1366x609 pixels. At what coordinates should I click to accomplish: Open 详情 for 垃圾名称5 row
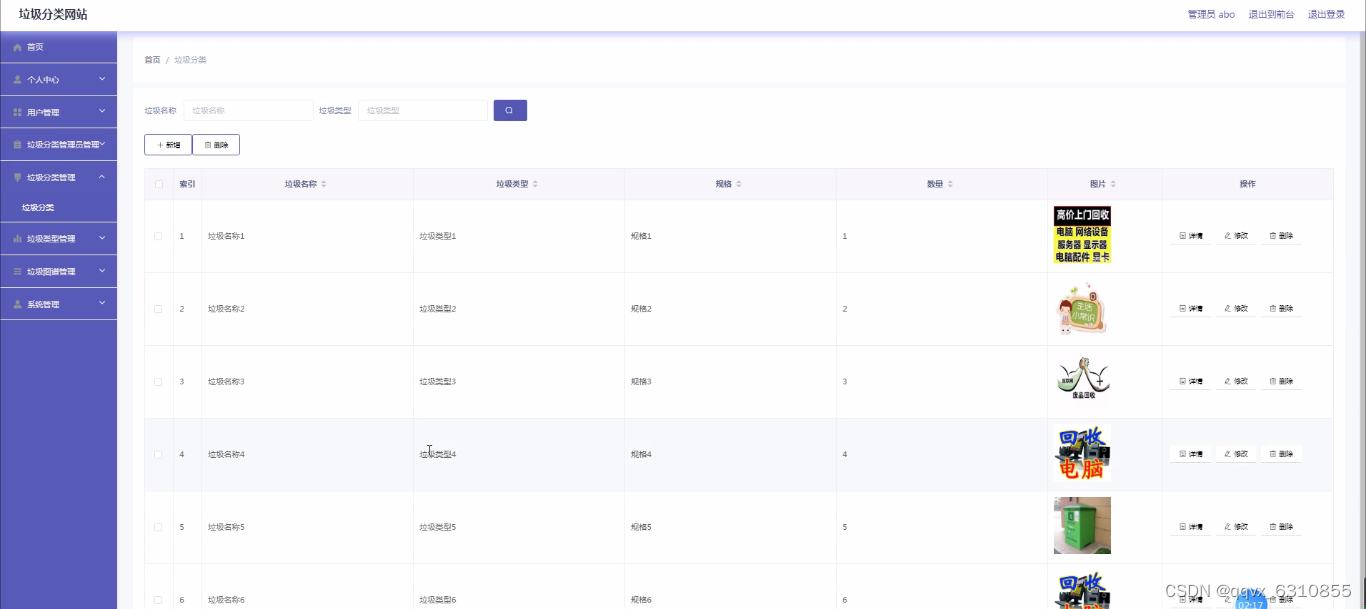[x=1190, y=527]
